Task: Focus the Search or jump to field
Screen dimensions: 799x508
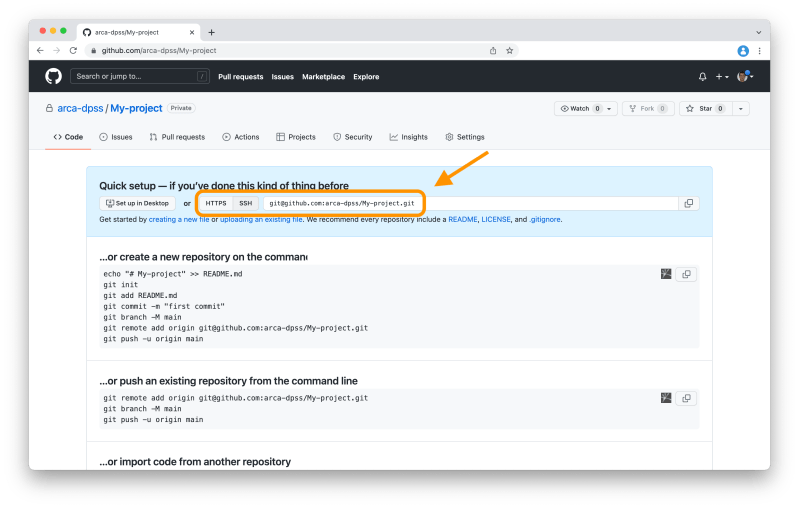Action: 140,76
